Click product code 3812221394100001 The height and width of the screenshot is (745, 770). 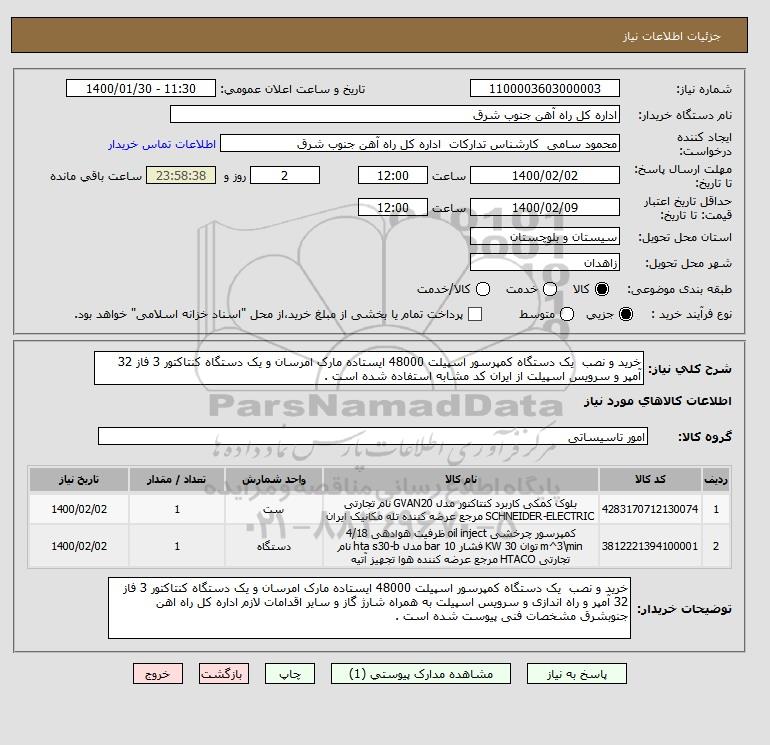(x=650, y=546)
